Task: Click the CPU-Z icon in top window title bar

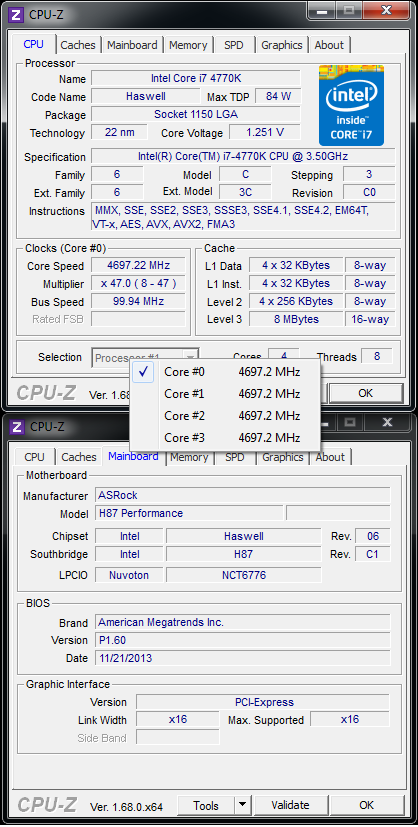Action: (x=17, y=14)
